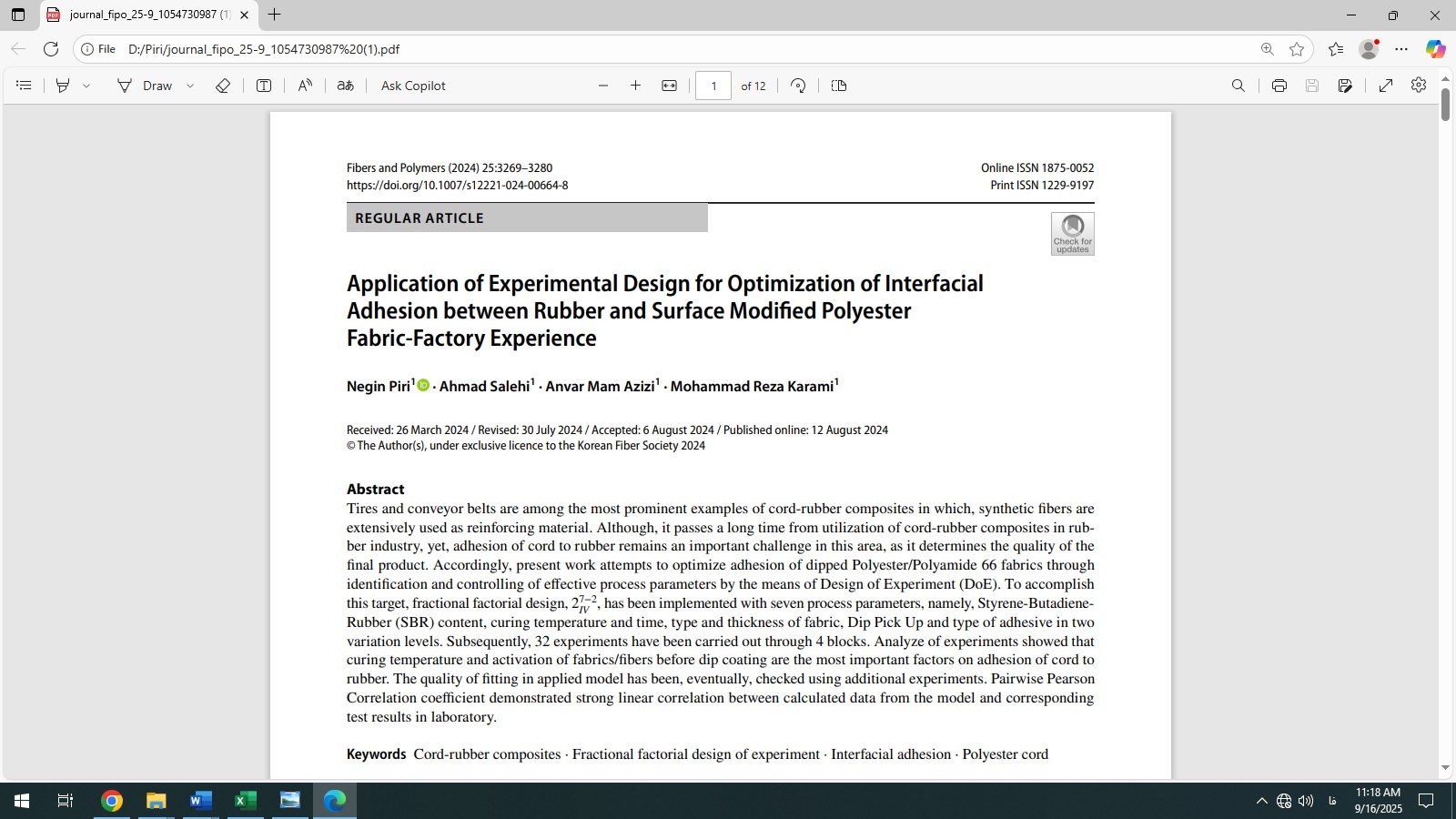Screen dimensions: 1456x819
Task: Click the Fit to width icon
Action: [x=669, y=86]
